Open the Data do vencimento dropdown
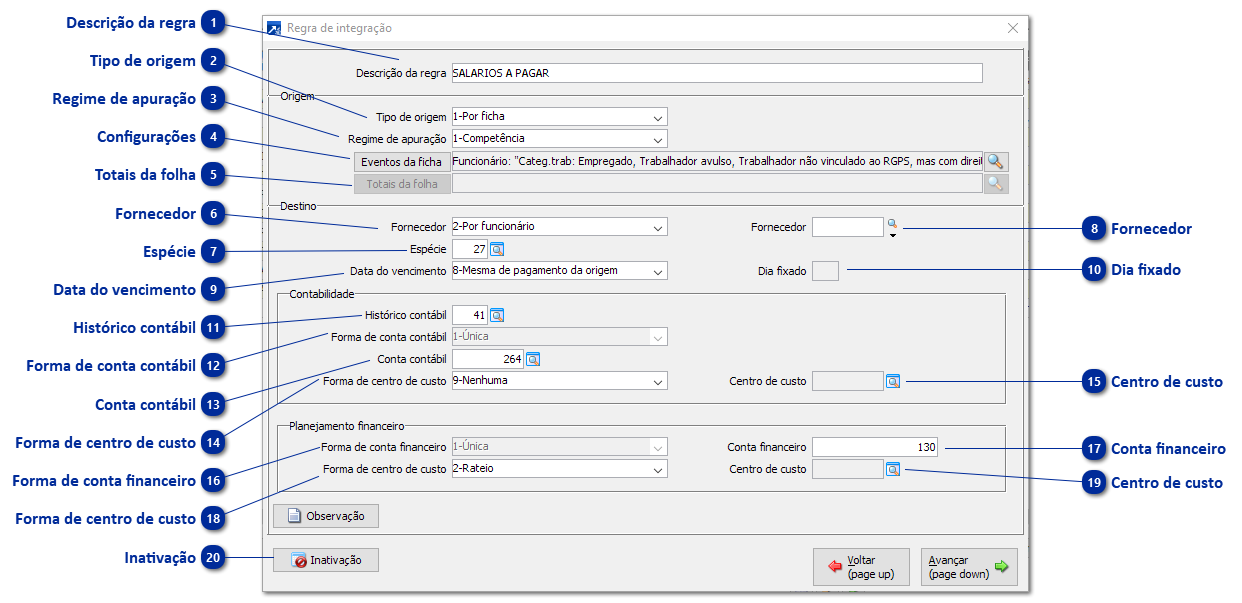Image resolution: width=1242 pixels, height=603 pixels. (x=657, y=271)
